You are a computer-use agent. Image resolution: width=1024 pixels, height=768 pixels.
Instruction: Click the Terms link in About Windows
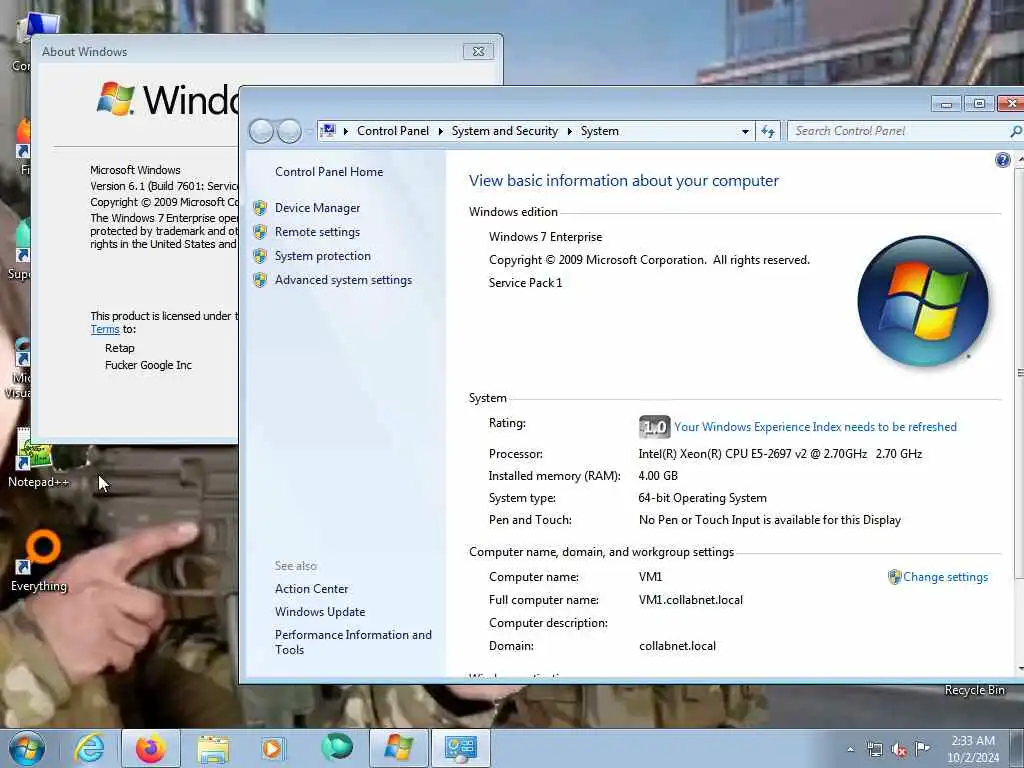[104, 330]
